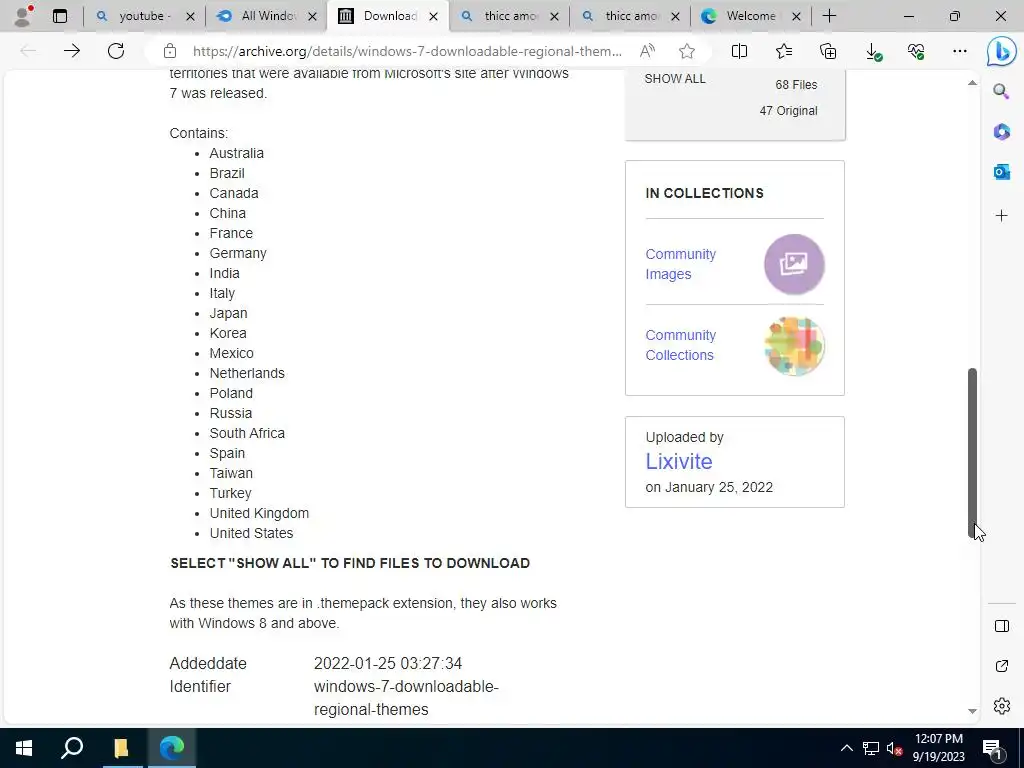Enter split screen view

739,51
